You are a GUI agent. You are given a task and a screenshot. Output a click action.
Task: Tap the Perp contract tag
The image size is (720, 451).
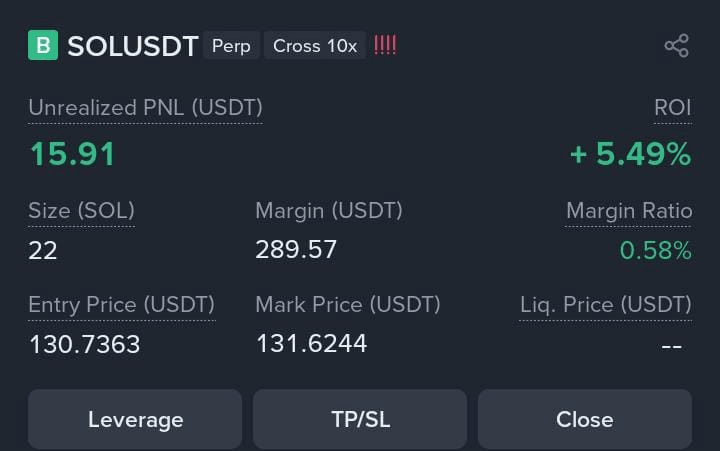(x=231, y=45)
